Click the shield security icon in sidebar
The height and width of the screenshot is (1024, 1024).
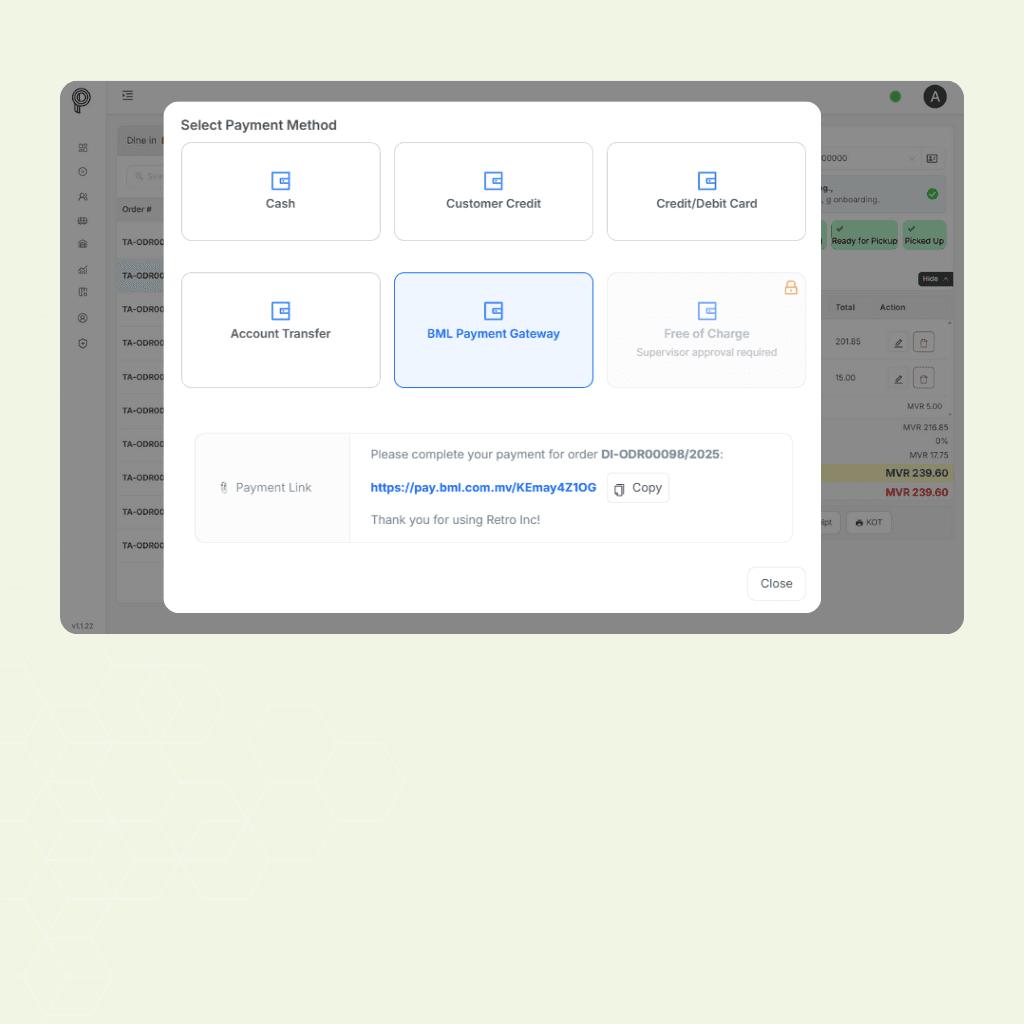[x=82, y=342]
